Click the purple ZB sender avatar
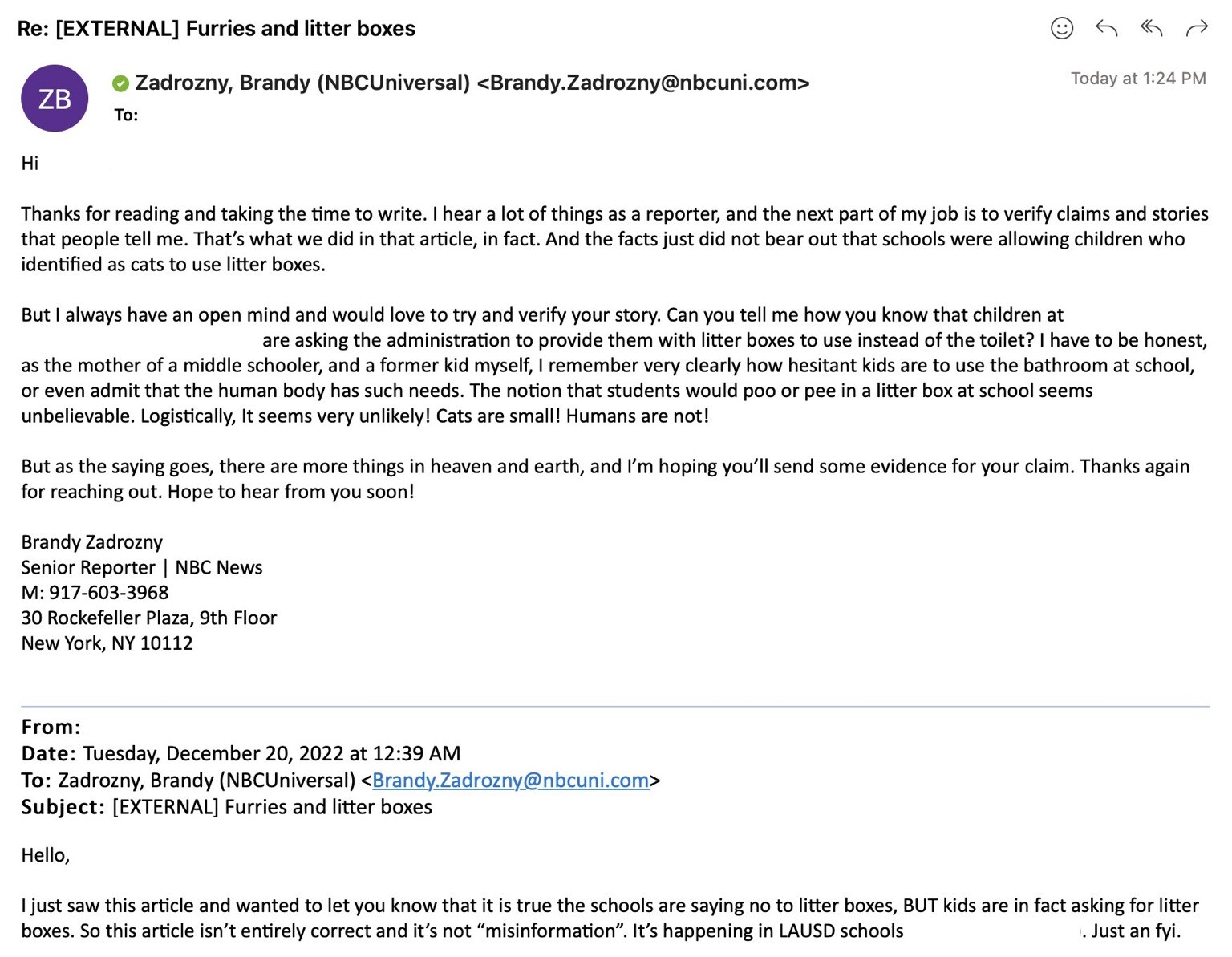 (55, 99)
